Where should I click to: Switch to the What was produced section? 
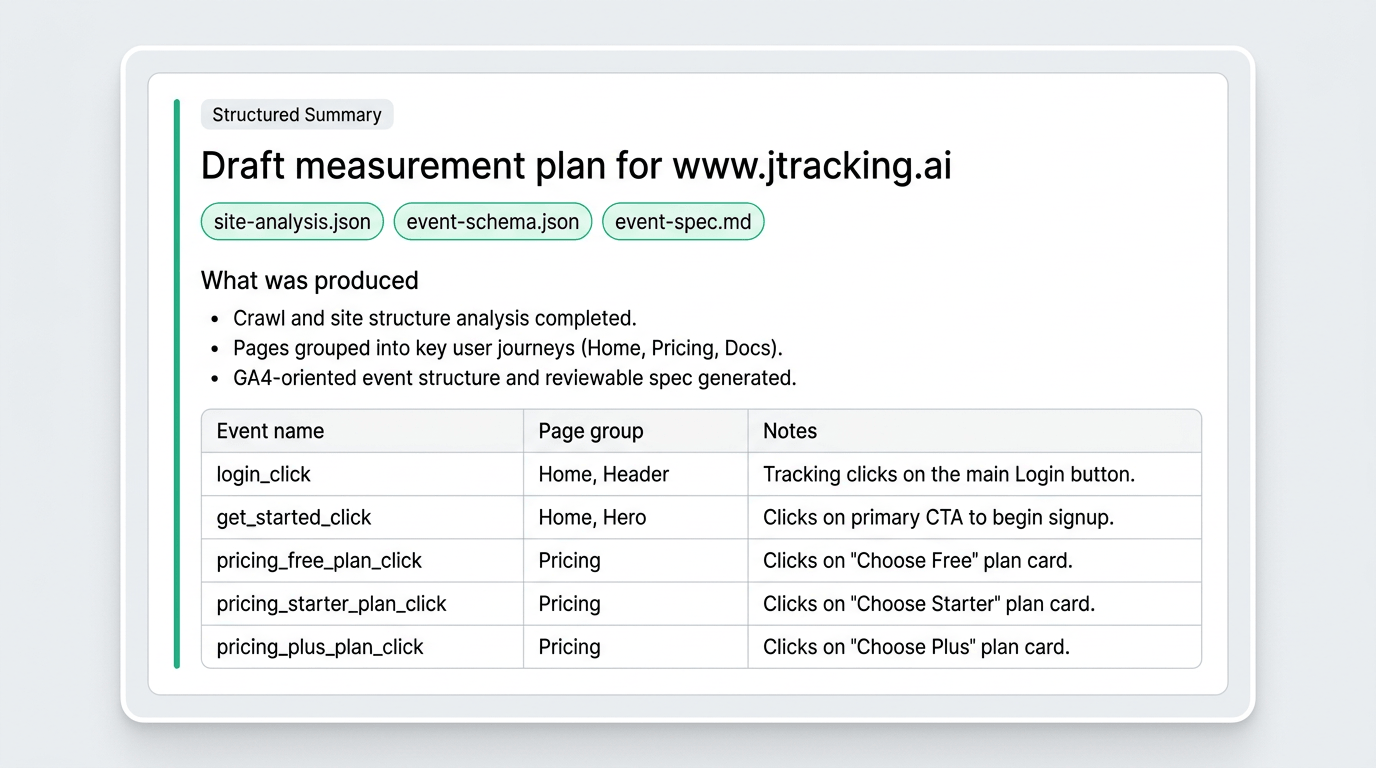(x=309, y=281)
